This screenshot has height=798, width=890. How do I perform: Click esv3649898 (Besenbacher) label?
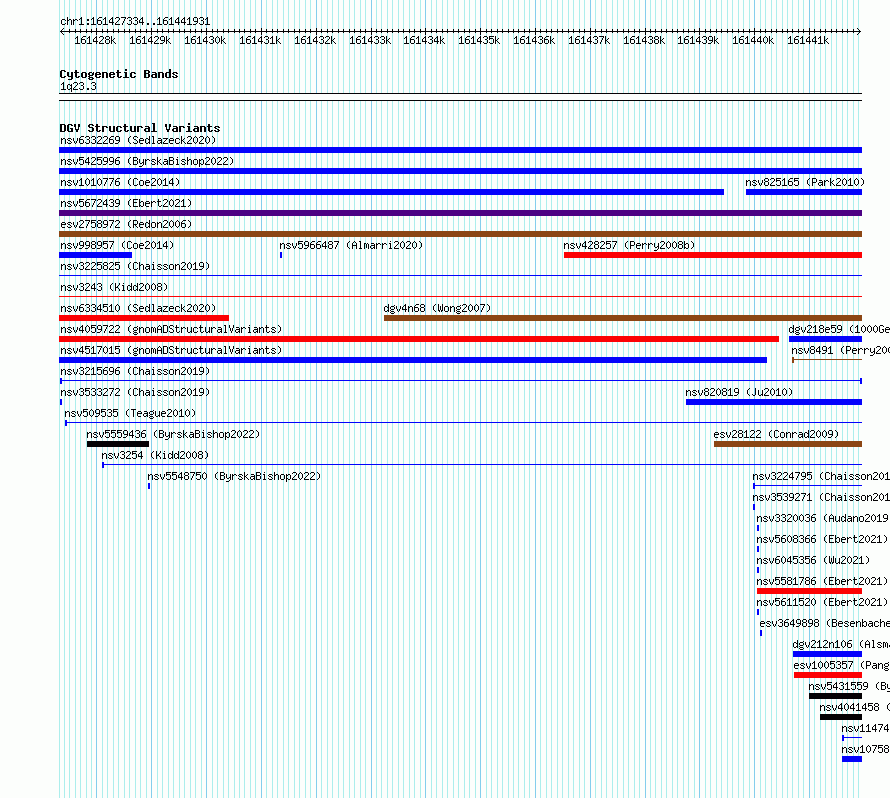pyautogui.click(x=825, y=623)
